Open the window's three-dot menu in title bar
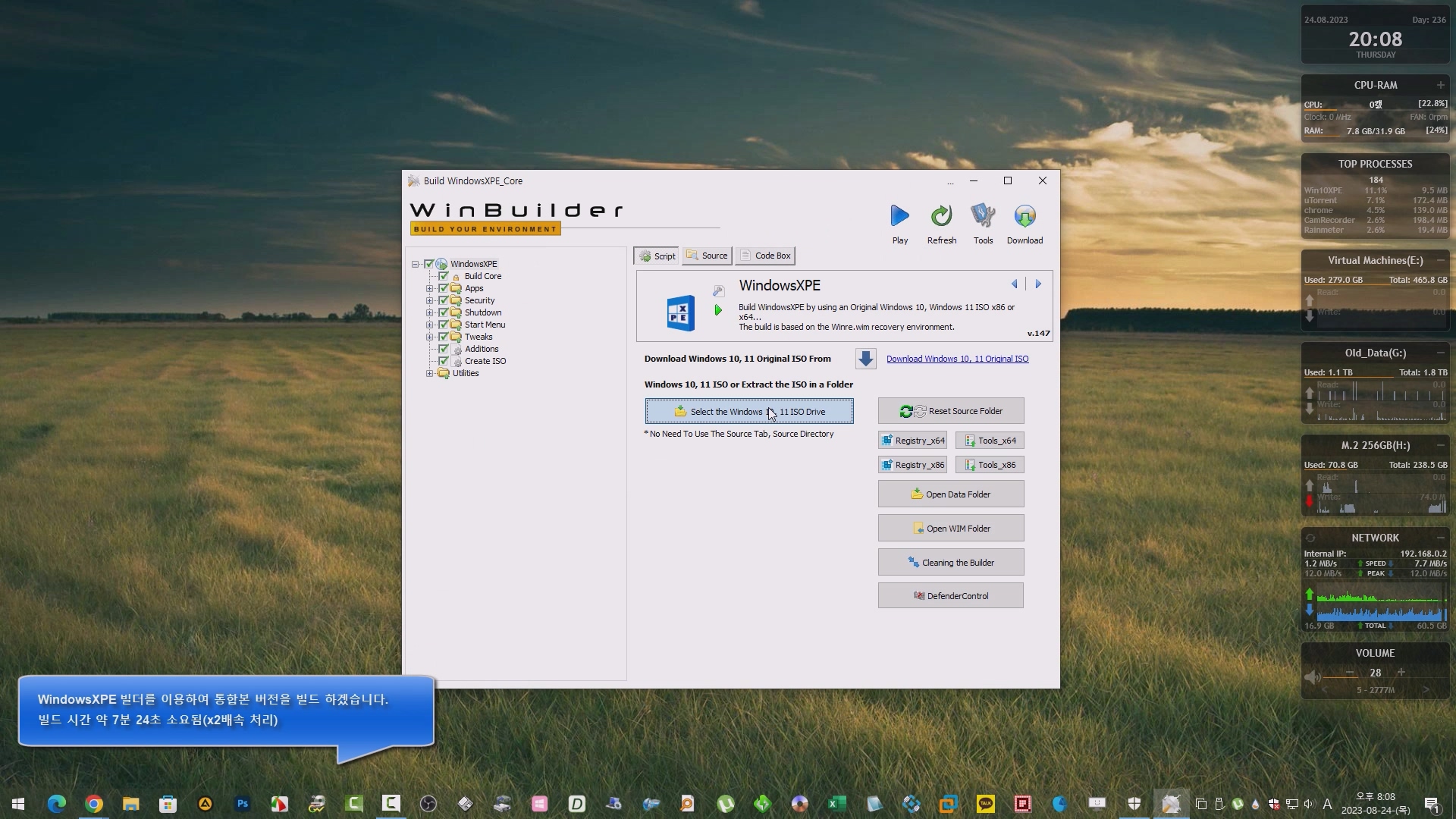Screen dimensions: 1456x819 click(949, 182)
